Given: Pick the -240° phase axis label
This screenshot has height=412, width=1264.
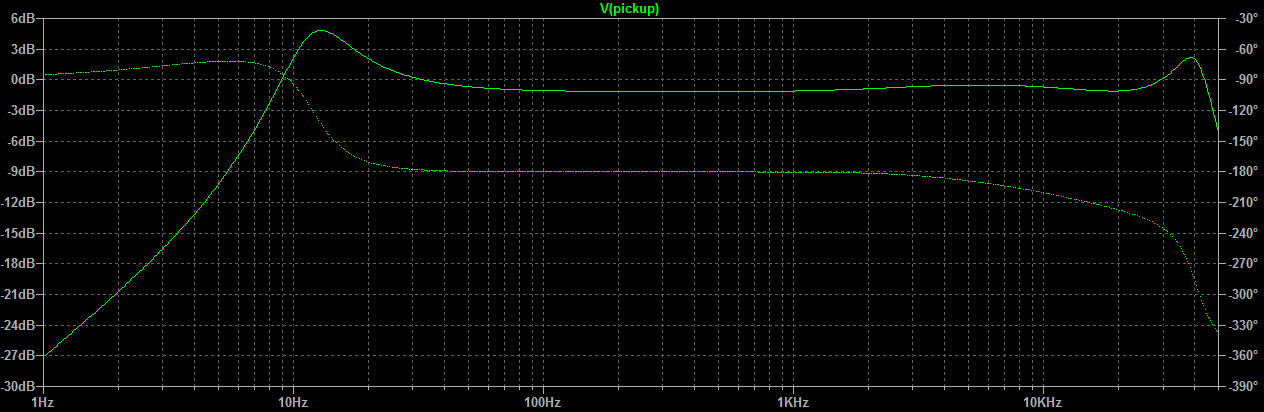Looking at the screenshot, I should [1241, 233].
